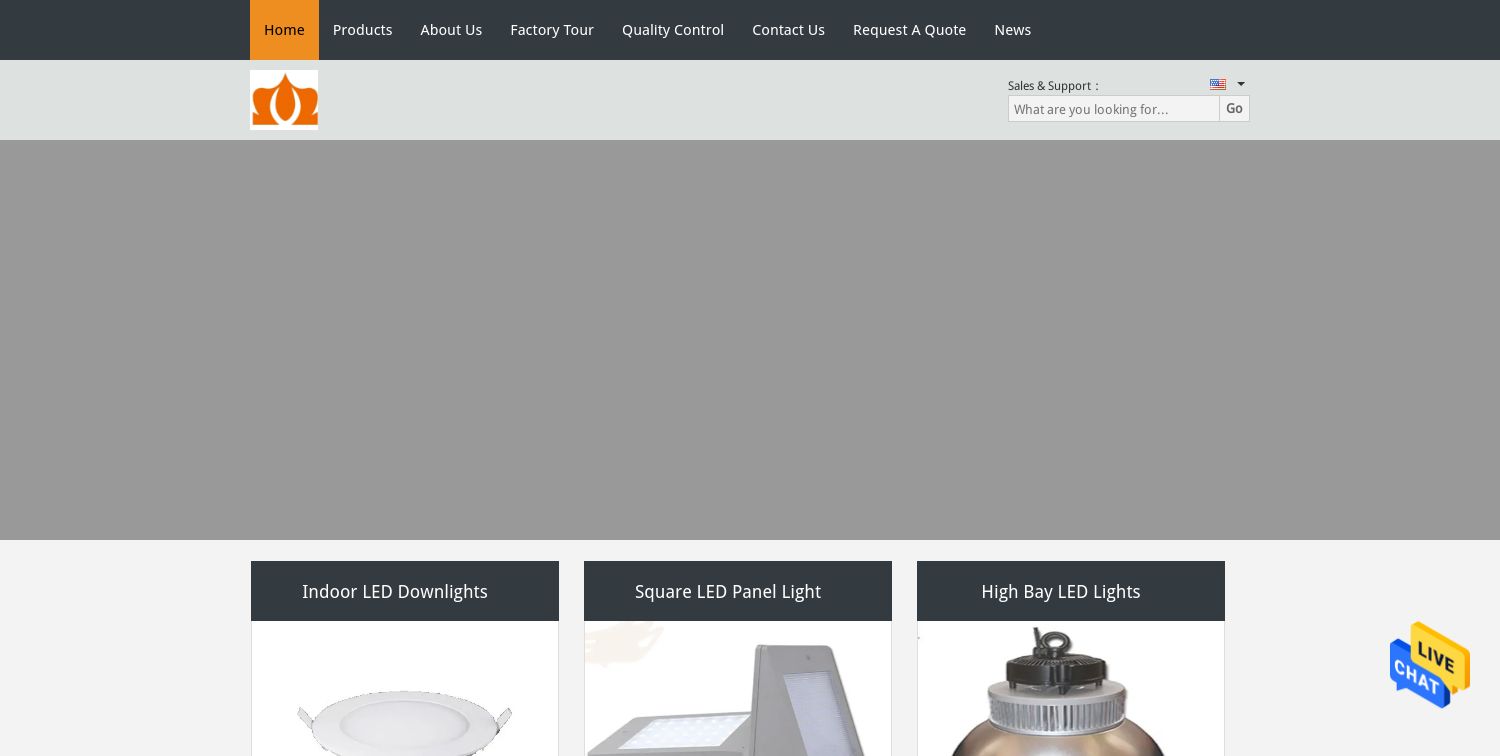Click the company logo
The image size is (1500, 756).
284,99
